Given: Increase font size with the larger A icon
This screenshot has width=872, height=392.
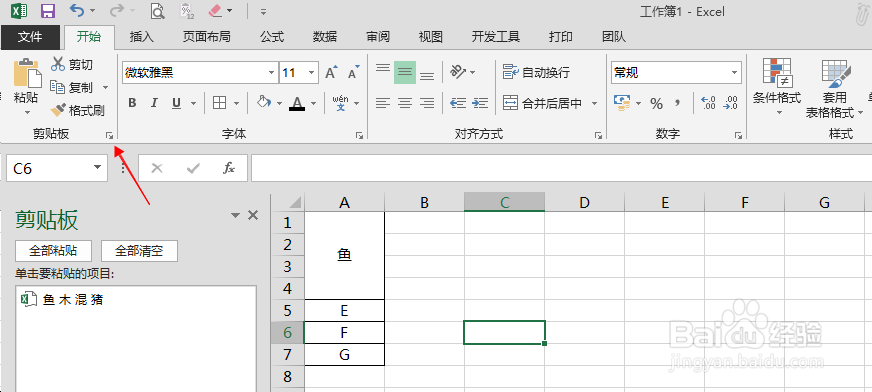Looking at the screenshot, I should (331, 73).
